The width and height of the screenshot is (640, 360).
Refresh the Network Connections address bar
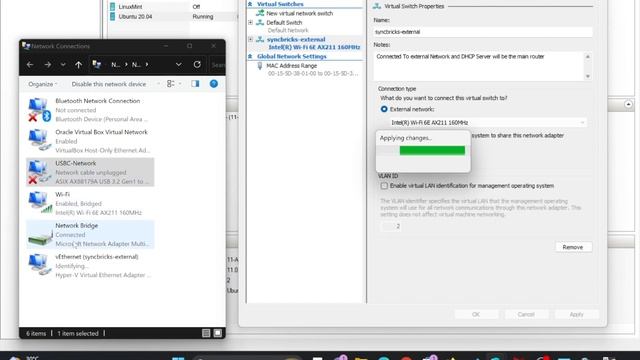(197, 64)
